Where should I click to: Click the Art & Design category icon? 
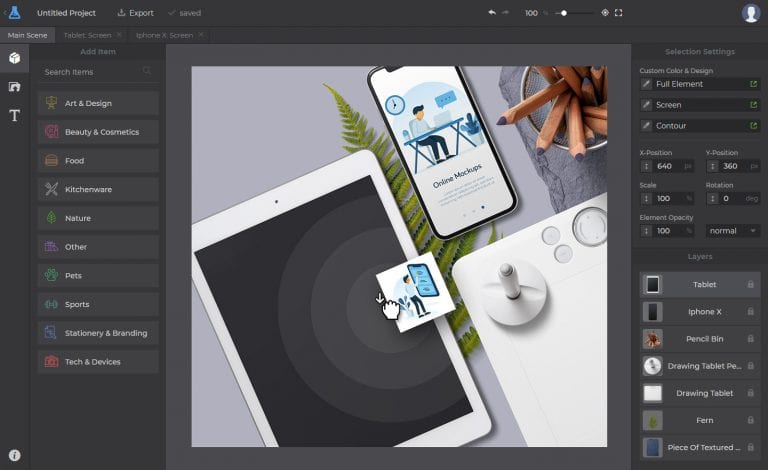(51, 103)
